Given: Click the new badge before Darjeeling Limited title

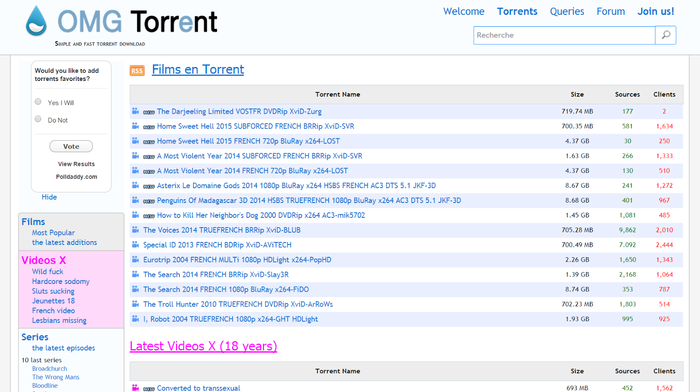Looking at the screenshot, I should 149,113.
